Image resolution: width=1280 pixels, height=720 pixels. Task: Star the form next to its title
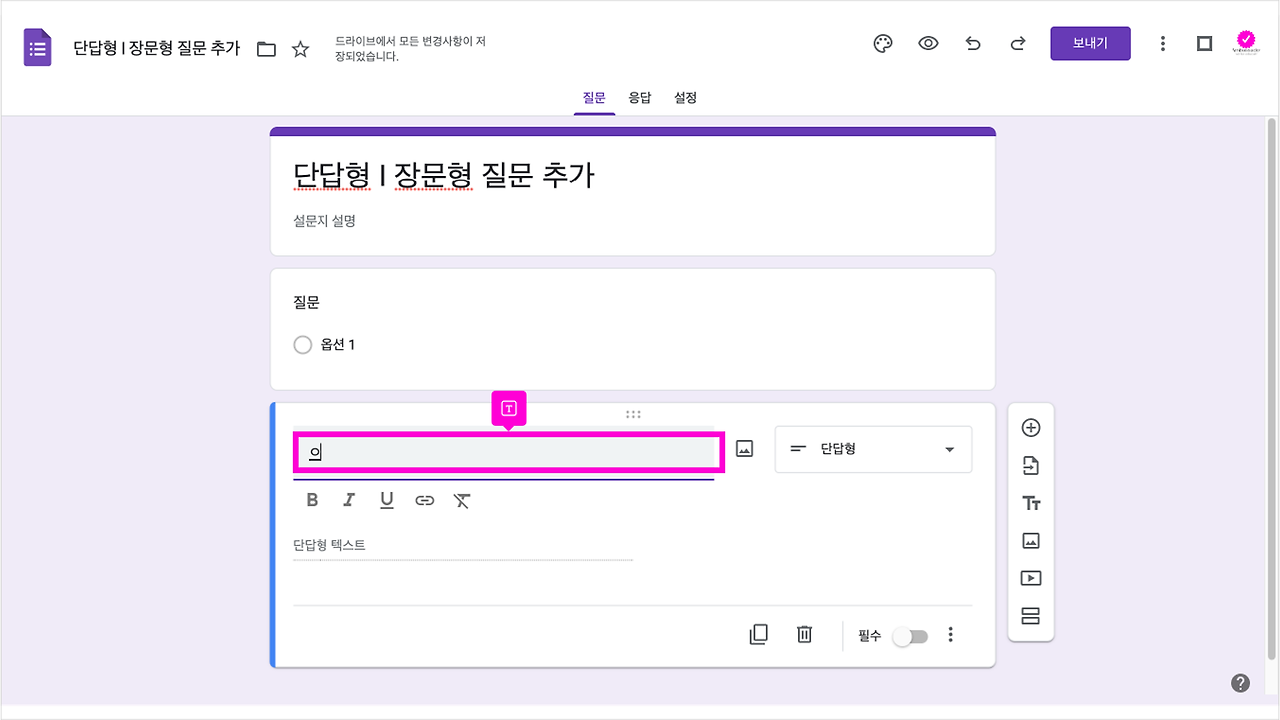(300, 47)
